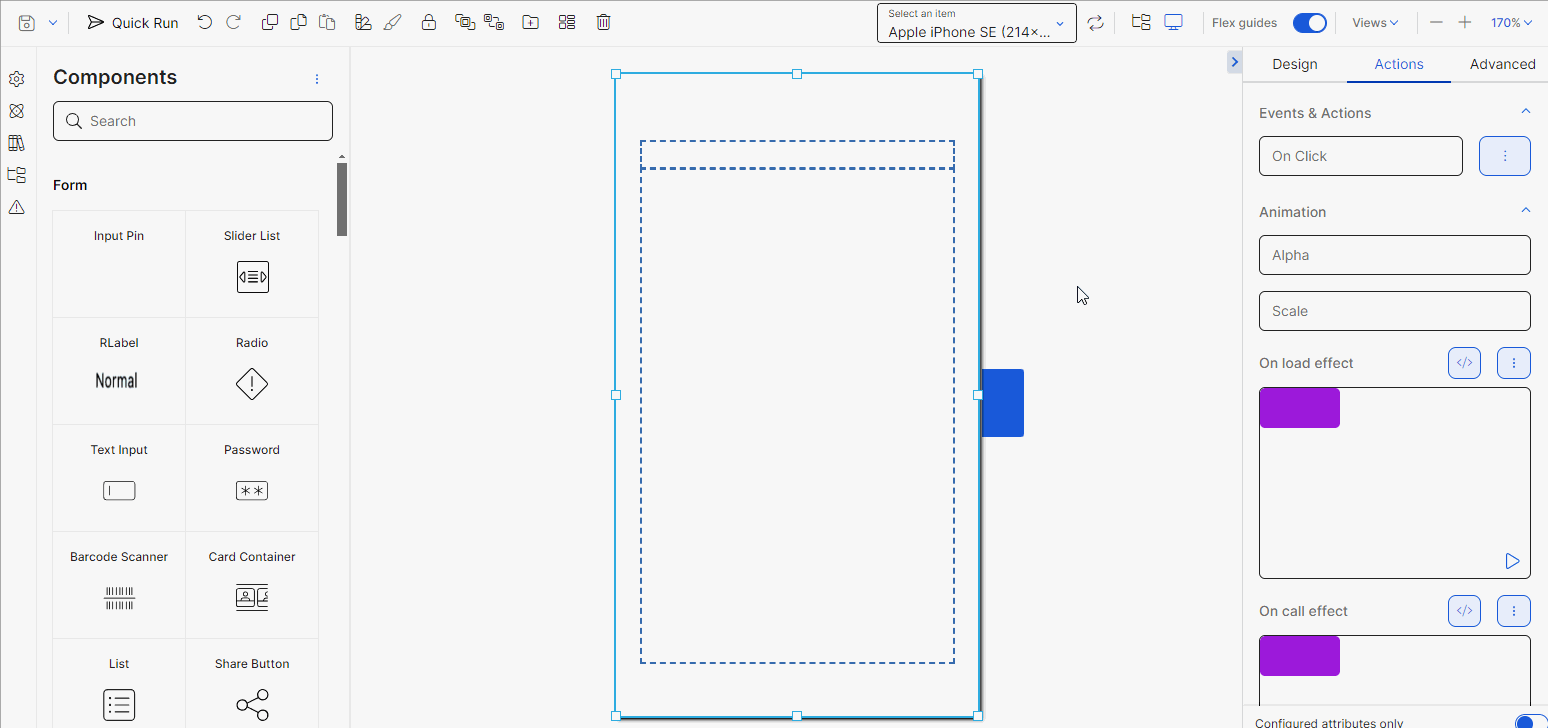Switch to the Design tab

point(1294,64)
